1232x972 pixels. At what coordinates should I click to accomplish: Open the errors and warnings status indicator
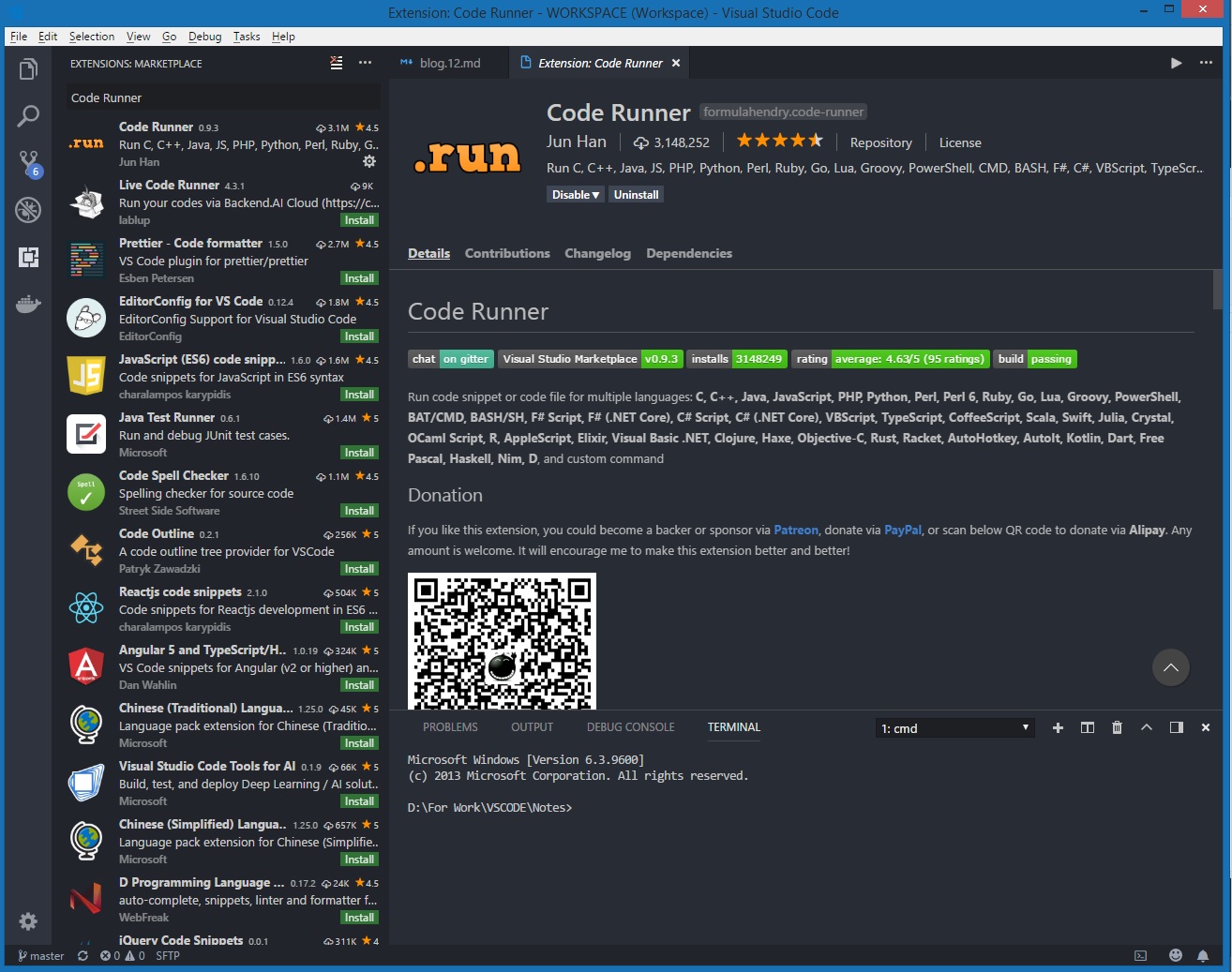click(123, 956)
